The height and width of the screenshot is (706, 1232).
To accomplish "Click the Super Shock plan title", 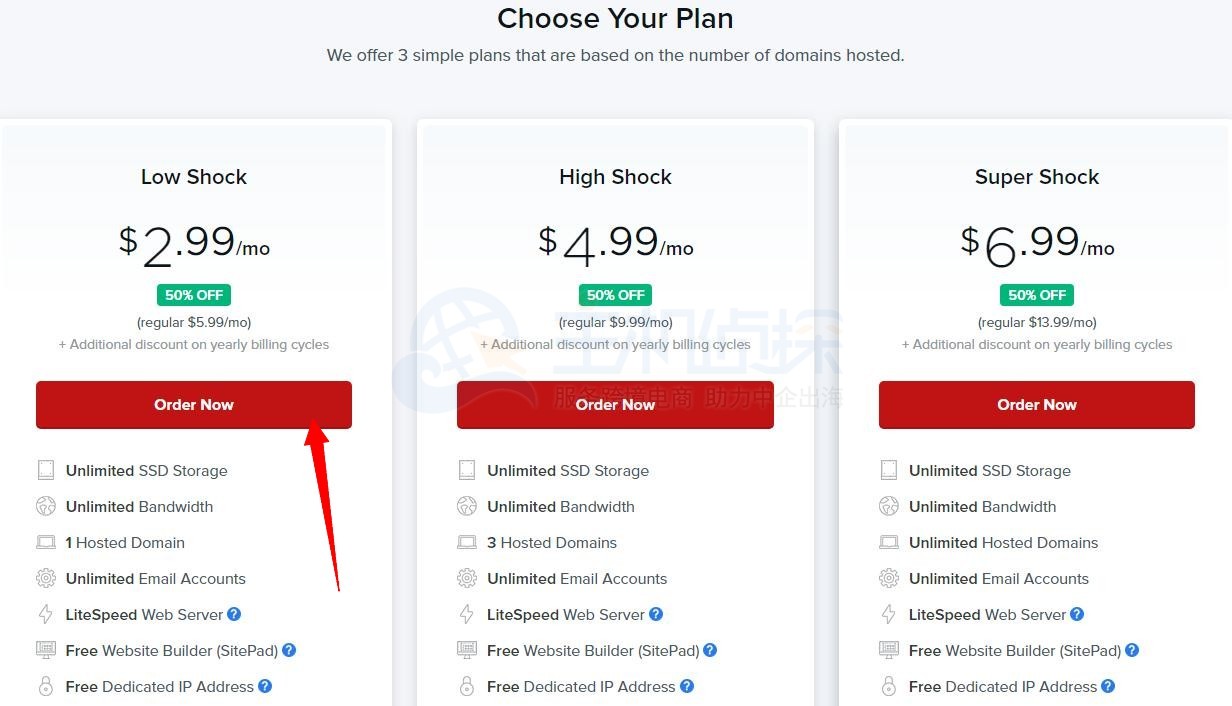I will [x=1037, y=177].
